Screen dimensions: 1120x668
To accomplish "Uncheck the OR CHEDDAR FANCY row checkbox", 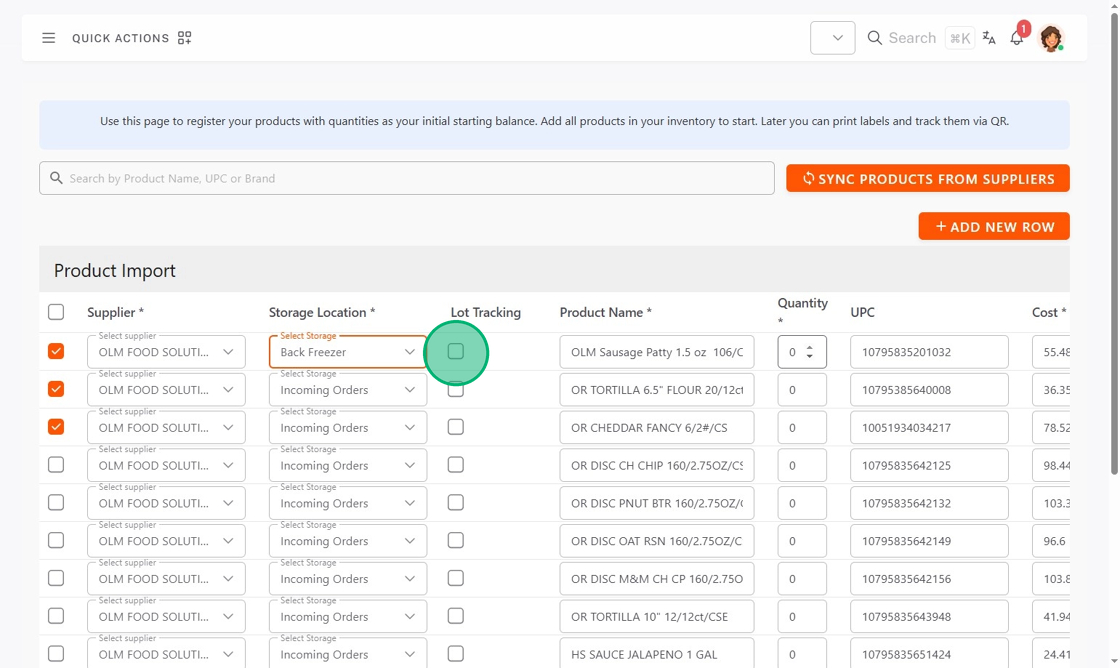I will tap(56, 427).
